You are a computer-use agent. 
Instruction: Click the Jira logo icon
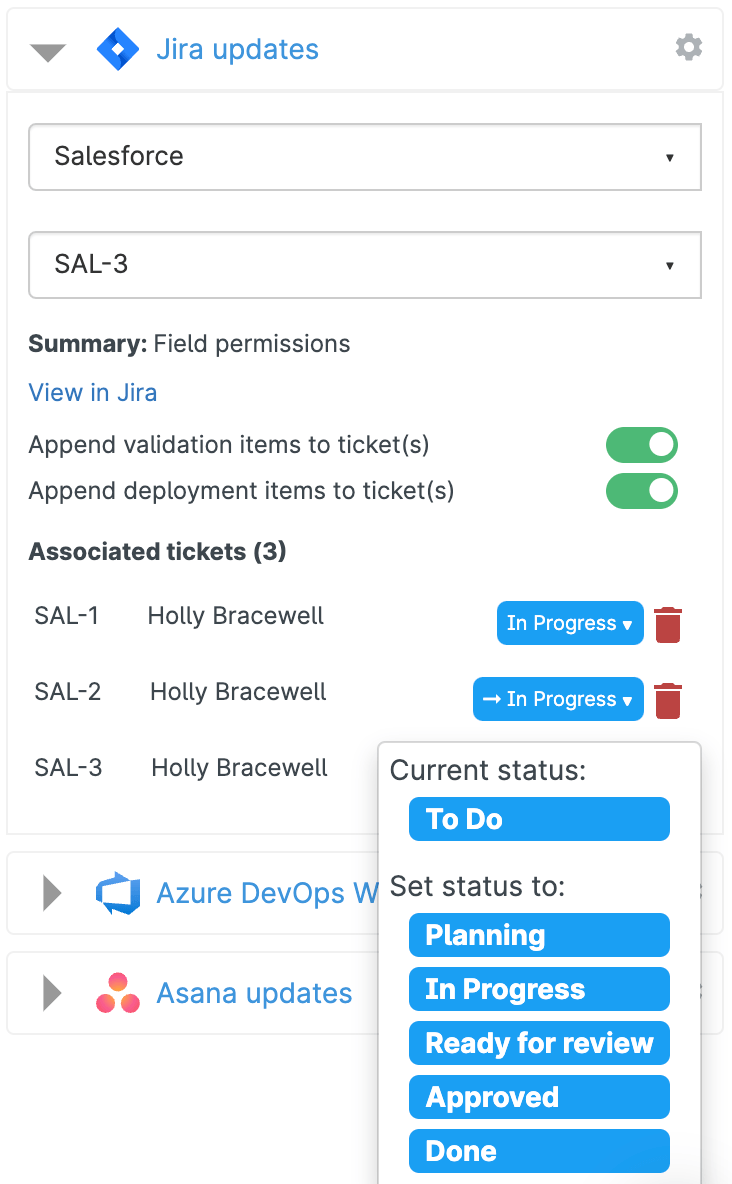117,49
